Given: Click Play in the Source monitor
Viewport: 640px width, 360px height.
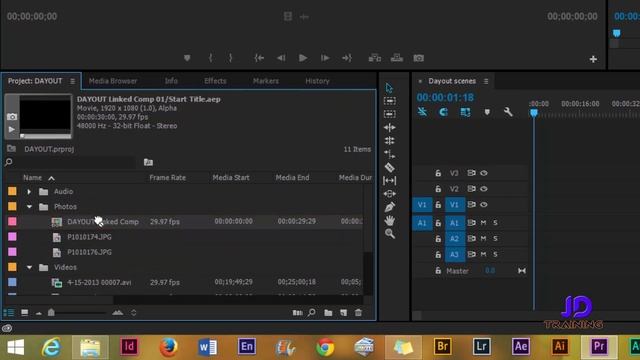Looking at the screenshot, I should tap(303, 58).
